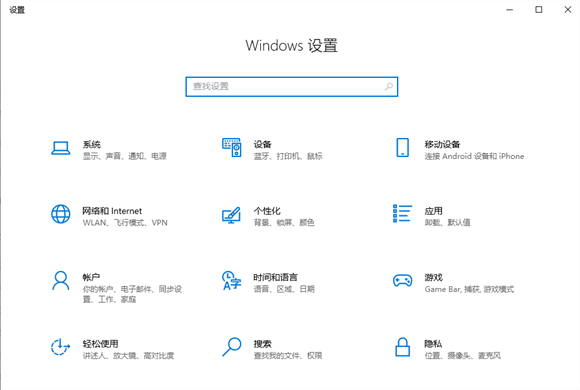The width and height of the screenshot is (580, 390).
Task: Open the 搜索 settings category
Action: coord(263,343)
